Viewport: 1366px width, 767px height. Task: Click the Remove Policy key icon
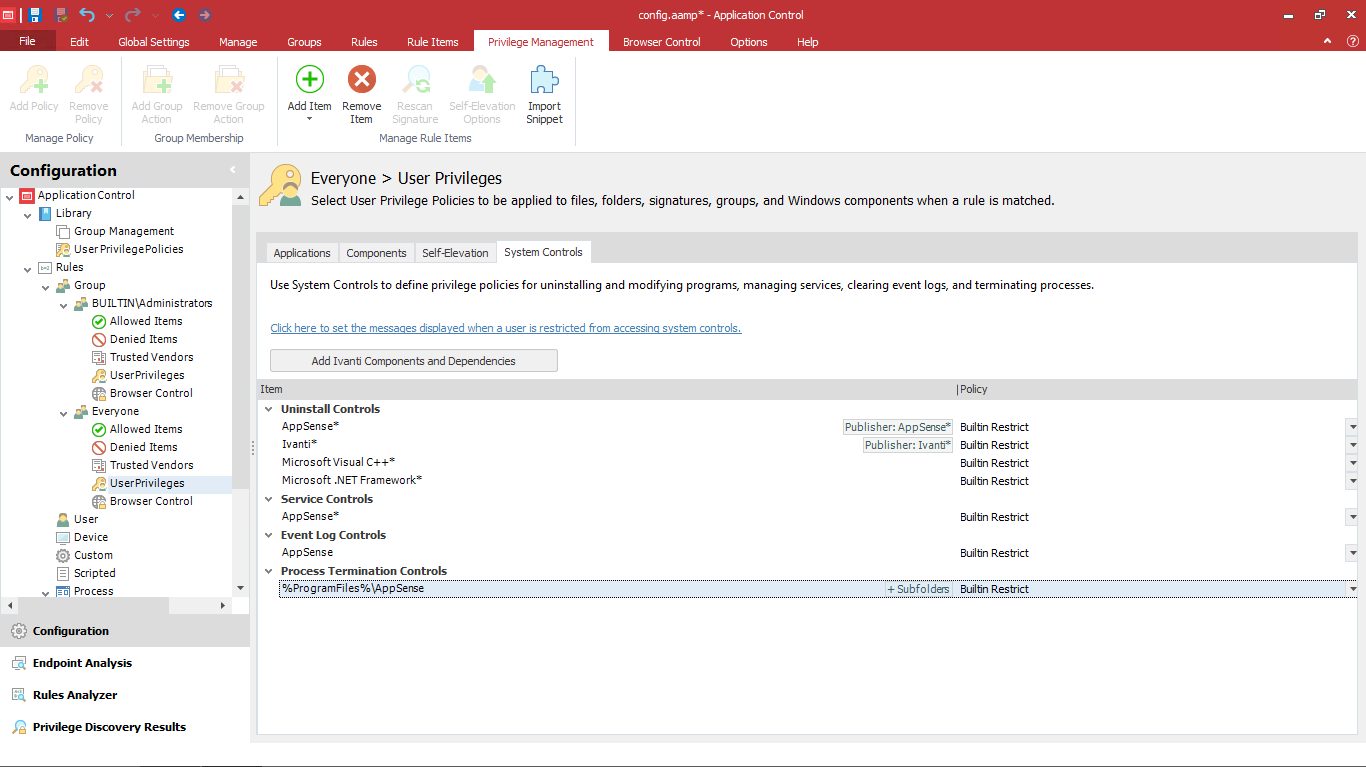click(89, 80)
